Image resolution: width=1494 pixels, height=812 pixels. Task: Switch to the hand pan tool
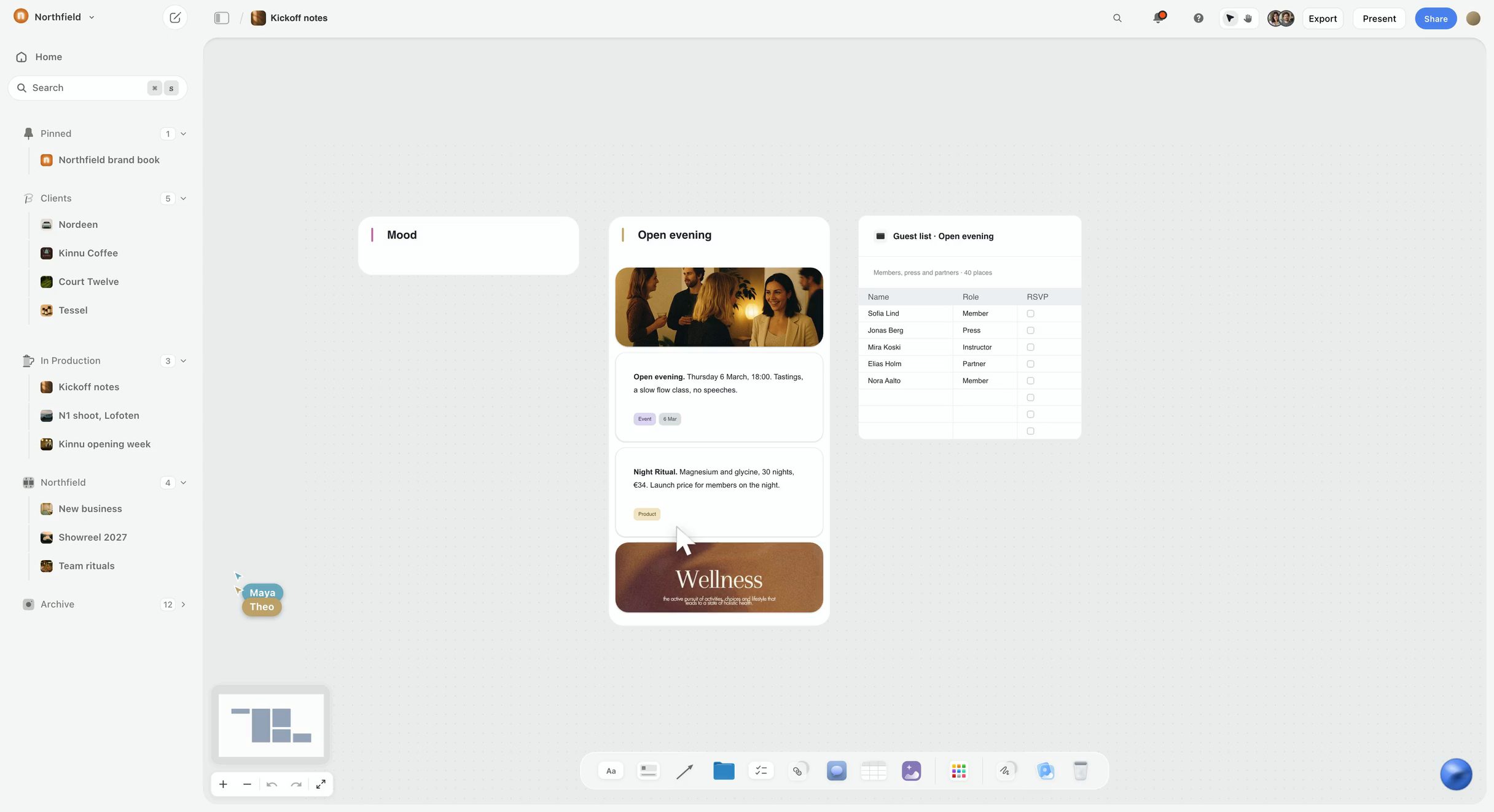pos(1248,18)
